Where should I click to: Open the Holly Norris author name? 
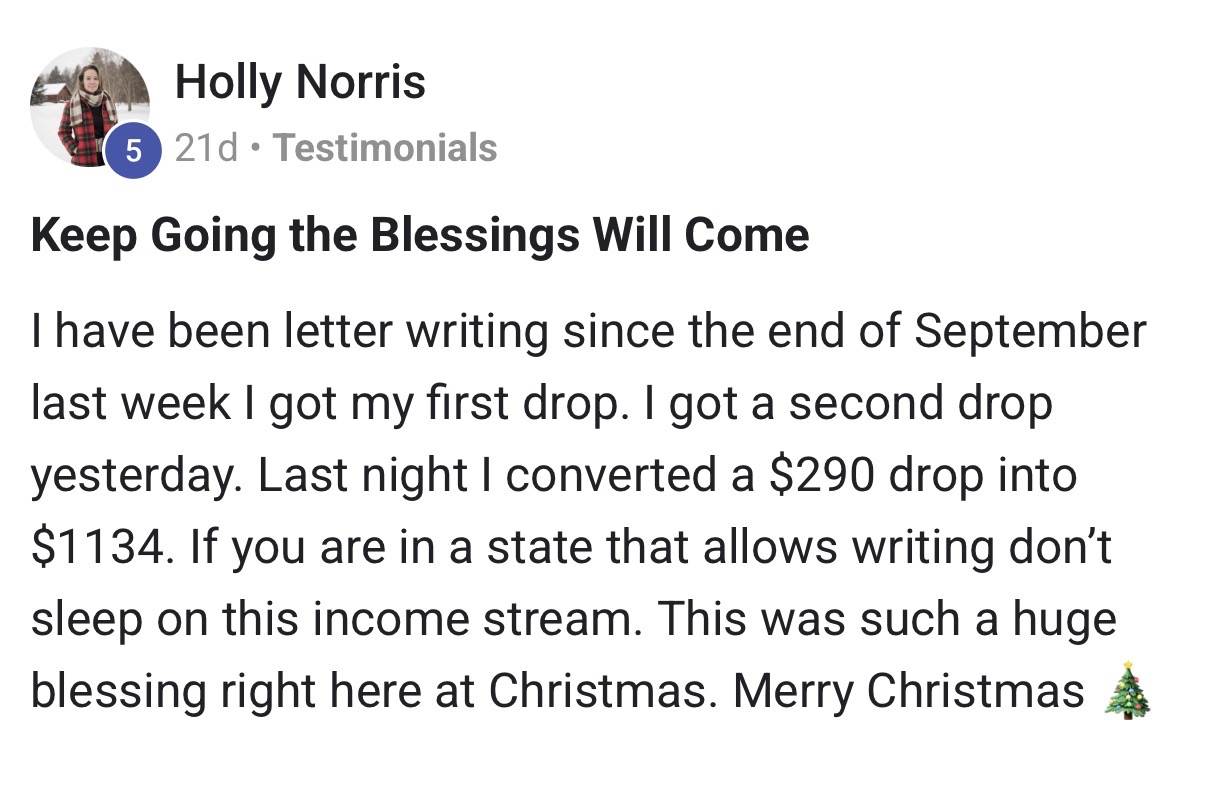click(x=300, y=81)
